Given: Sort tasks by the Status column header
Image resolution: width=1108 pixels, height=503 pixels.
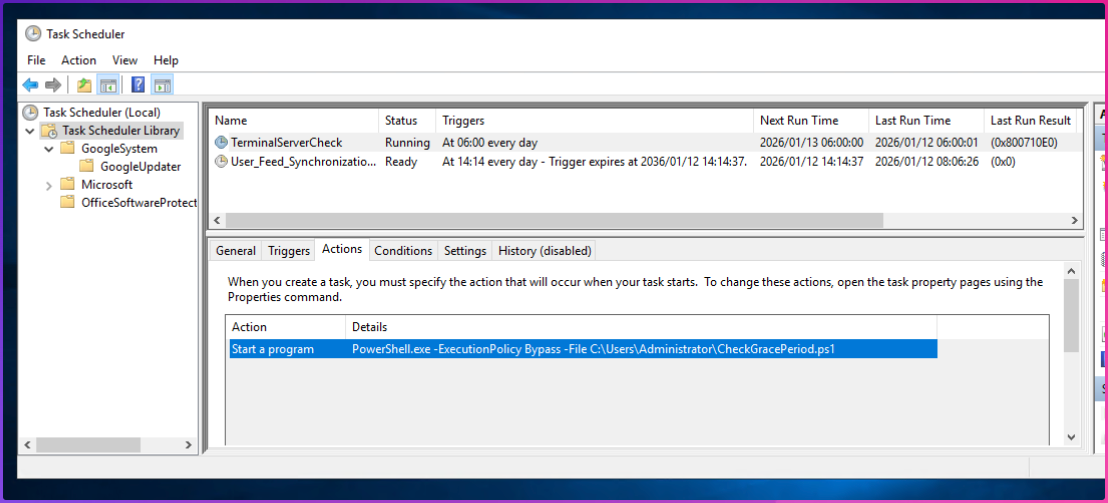Looking at the screenshot, I should (x=401, y=121).
